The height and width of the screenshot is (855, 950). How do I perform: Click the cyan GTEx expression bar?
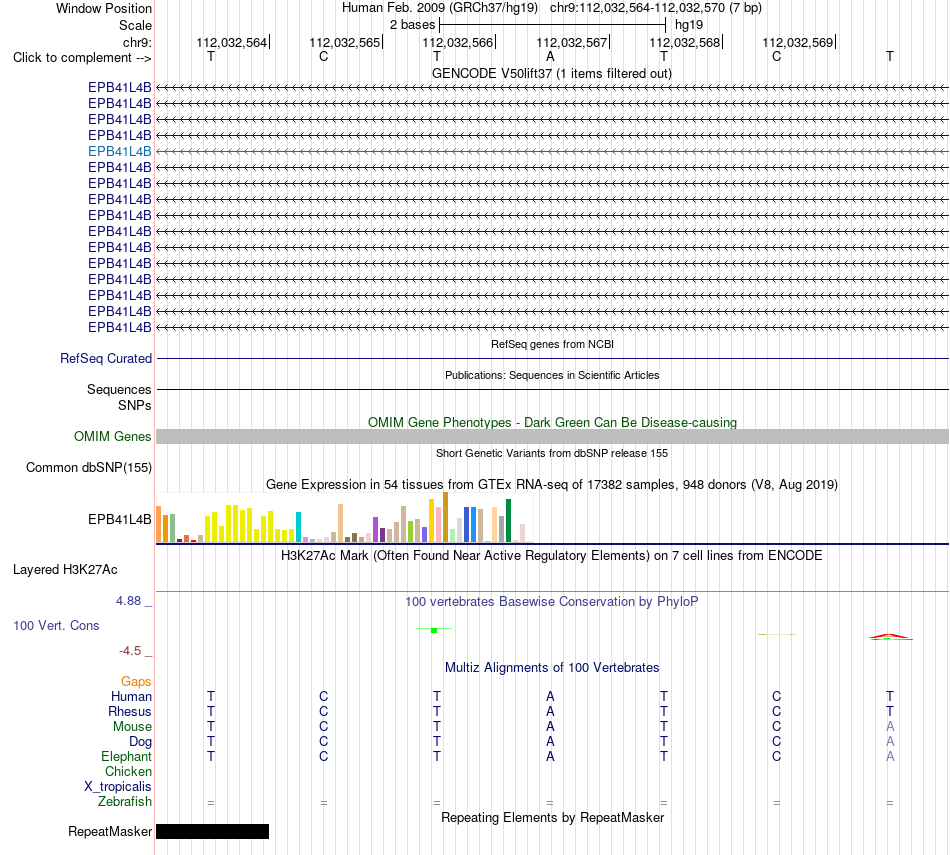[x=298, y=527]
